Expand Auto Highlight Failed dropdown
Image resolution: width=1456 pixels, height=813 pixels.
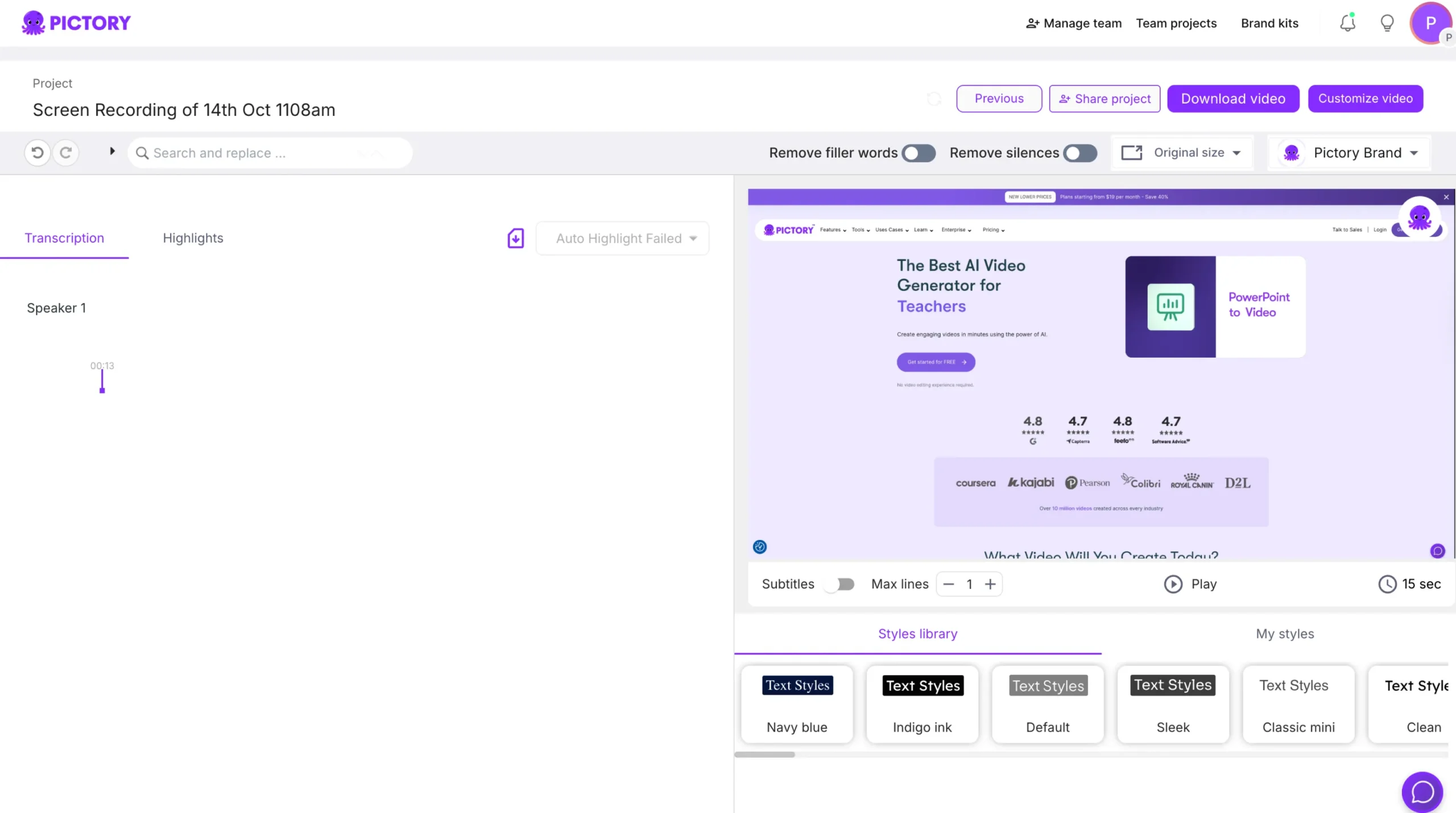click(623, 238)
